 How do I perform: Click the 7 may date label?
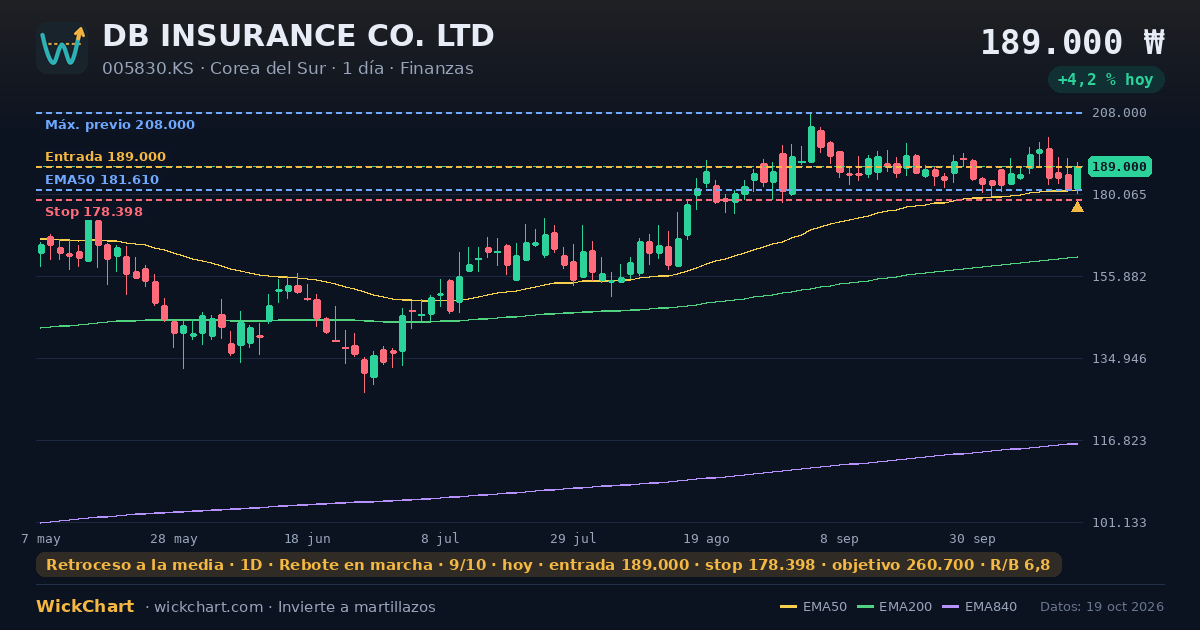click(41, 538)
